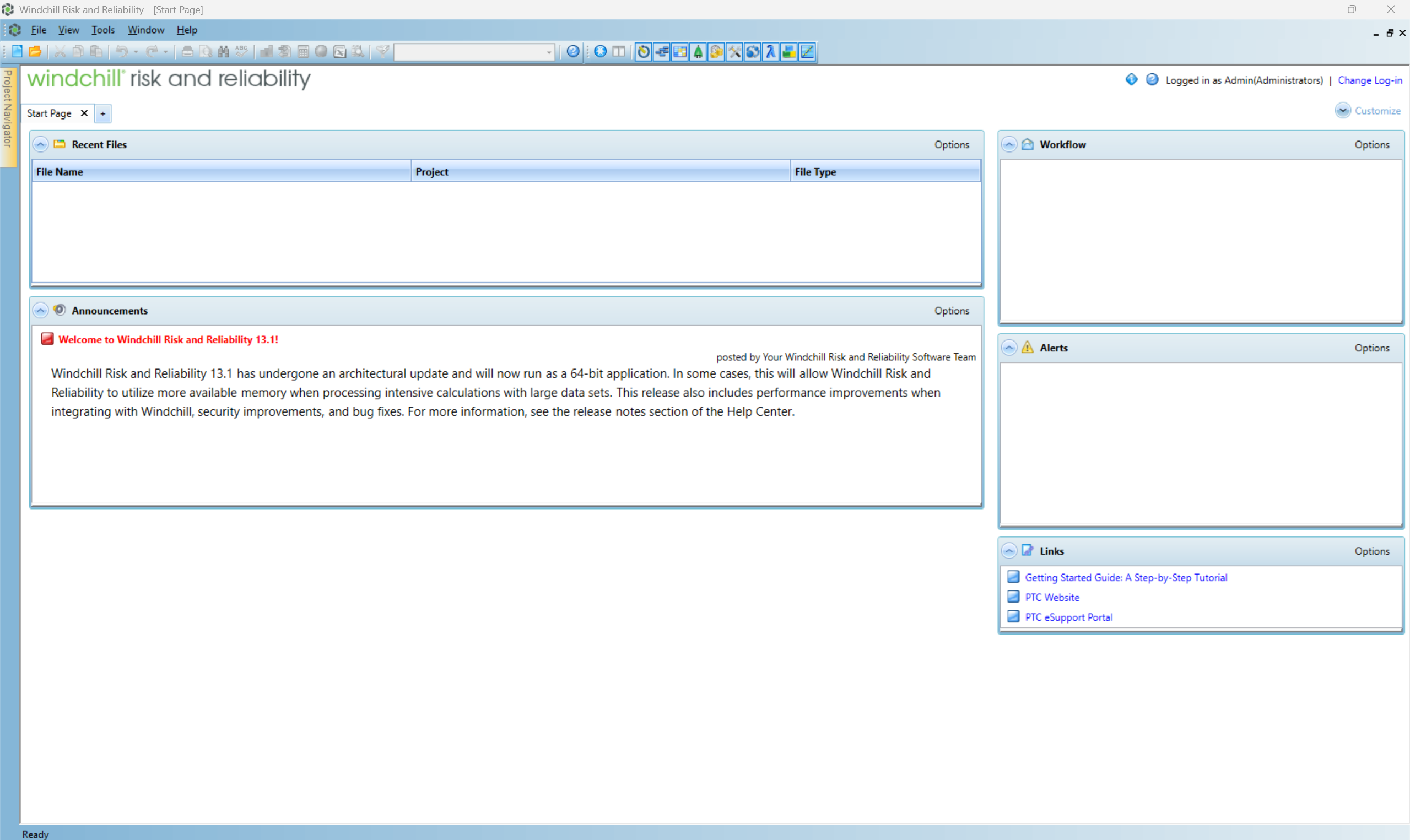Click the Find binoculars icon
Image resolution: width=1410 pixels, height=840 pixels.
[224, 52]
